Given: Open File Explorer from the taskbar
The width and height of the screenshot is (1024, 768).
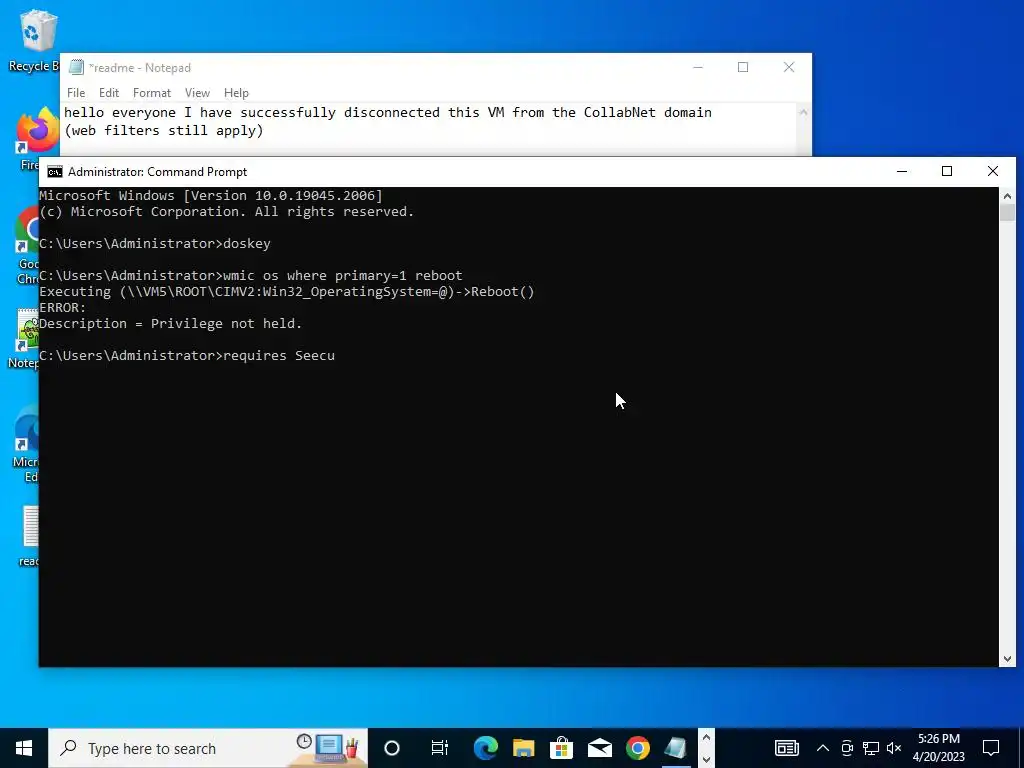Looking at the screenshot, I should coord(523,748).
